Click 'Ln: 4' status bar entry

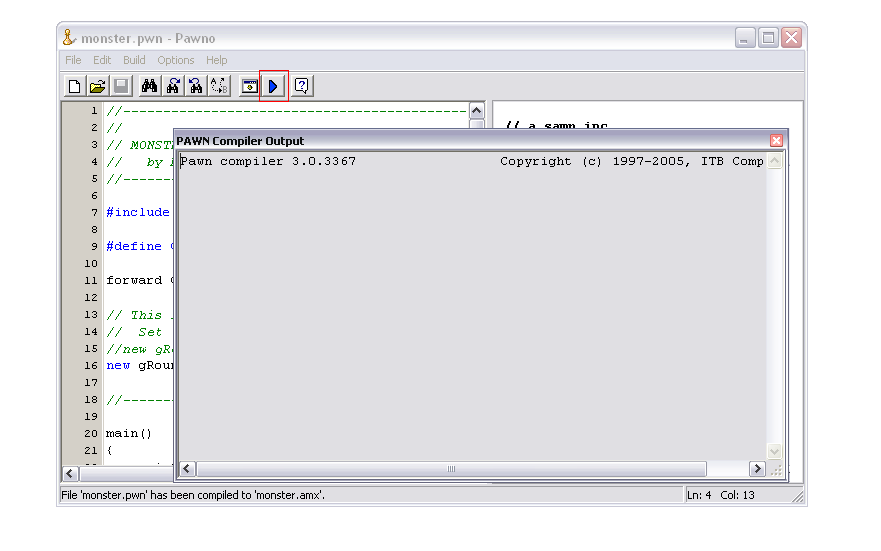click(x=699, y=495)
